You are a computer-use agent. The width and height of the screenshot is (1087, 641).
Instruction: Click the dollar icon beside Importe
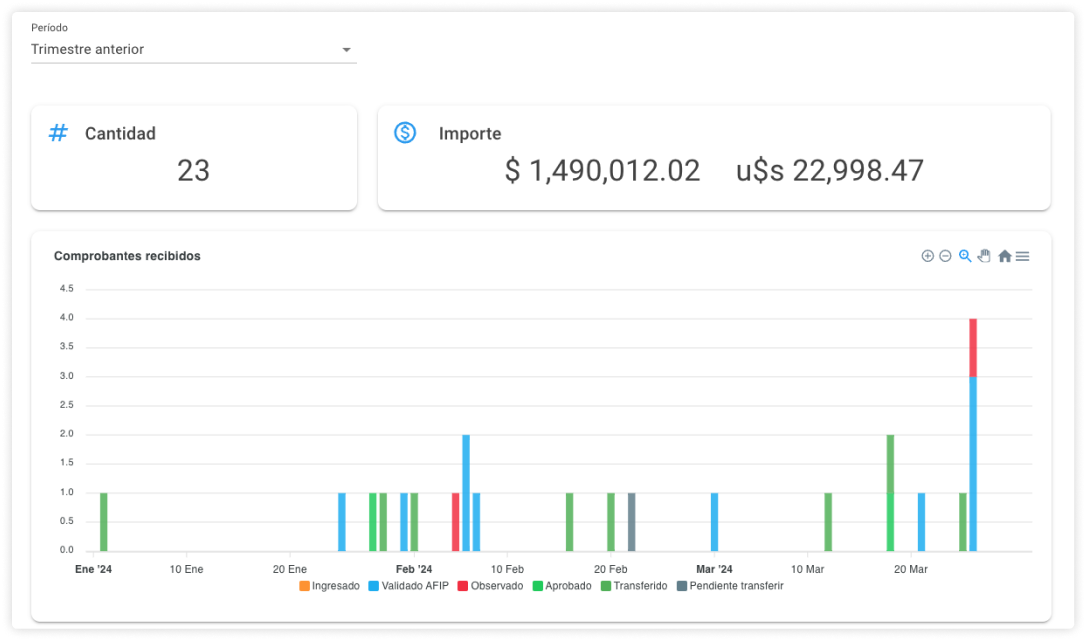coord(405,133)
